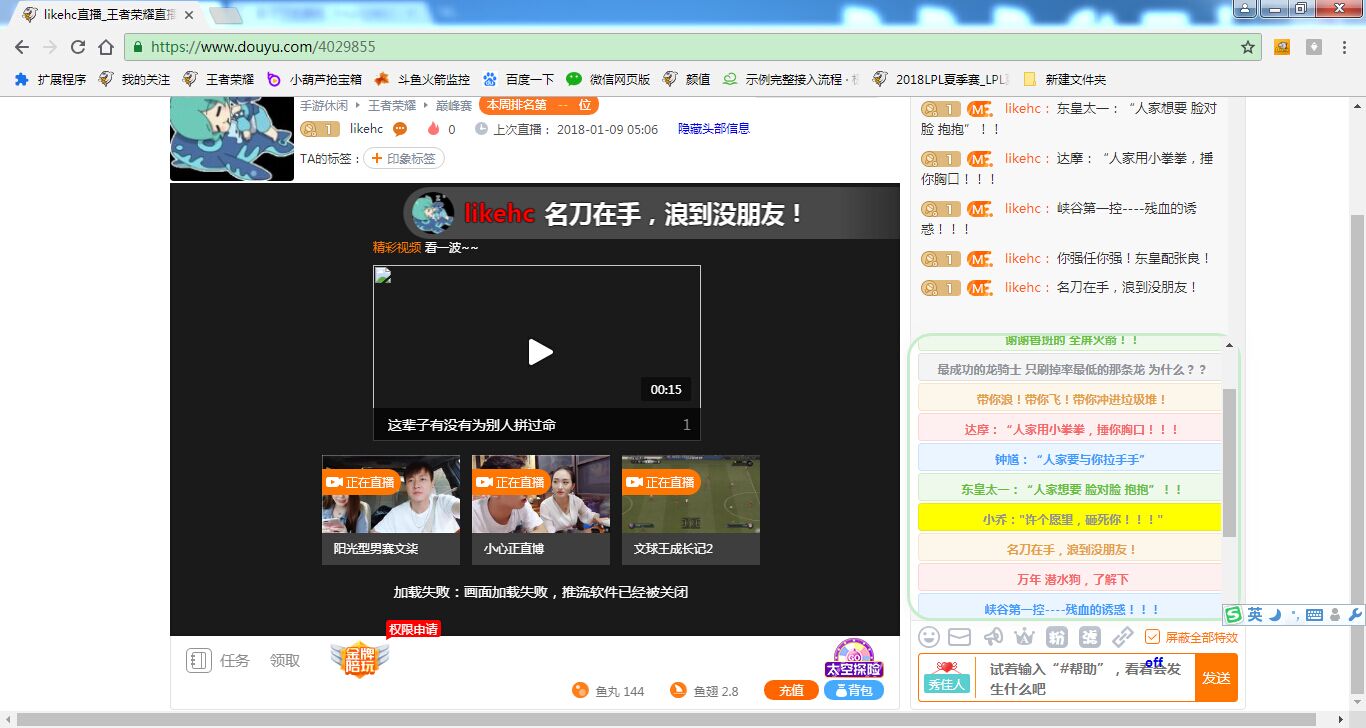Viewport: 1366px width, 728px height.
Task: Click the crown noble icon
Action: 1025,637
